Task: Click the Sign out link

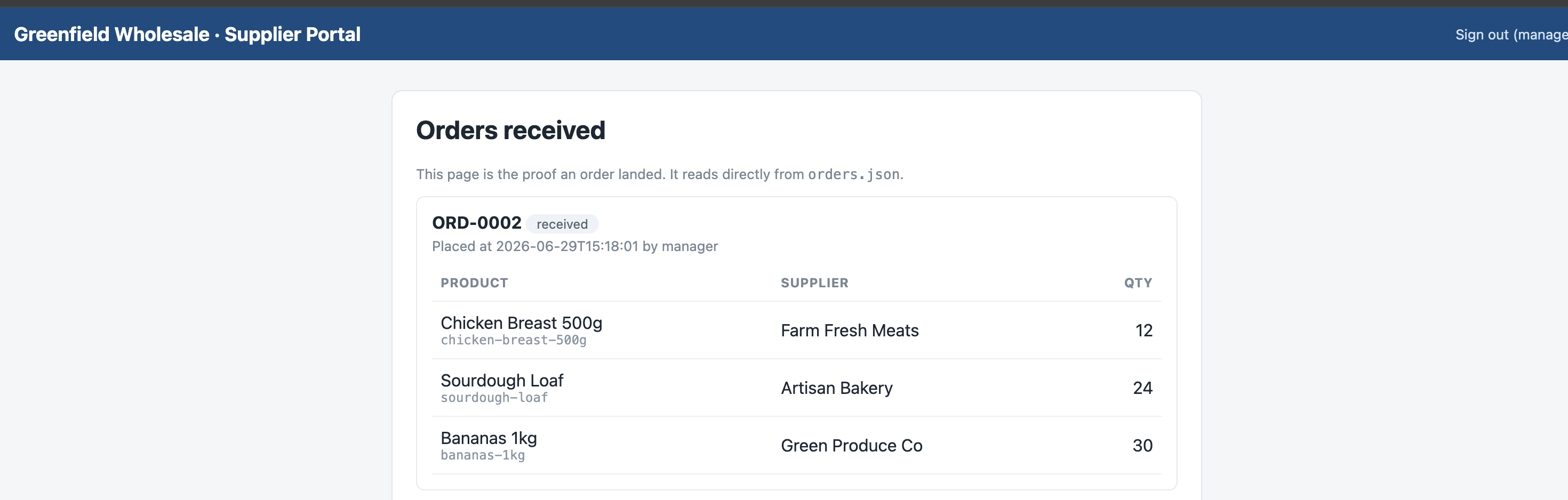Action: click(1511, 35)
